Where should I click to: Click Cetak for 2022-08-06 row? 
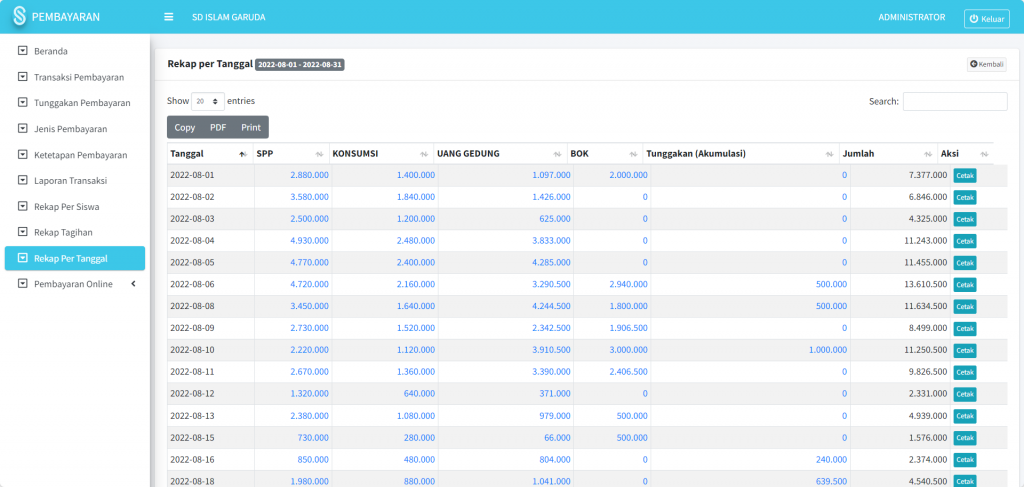[x=965, y=285]
